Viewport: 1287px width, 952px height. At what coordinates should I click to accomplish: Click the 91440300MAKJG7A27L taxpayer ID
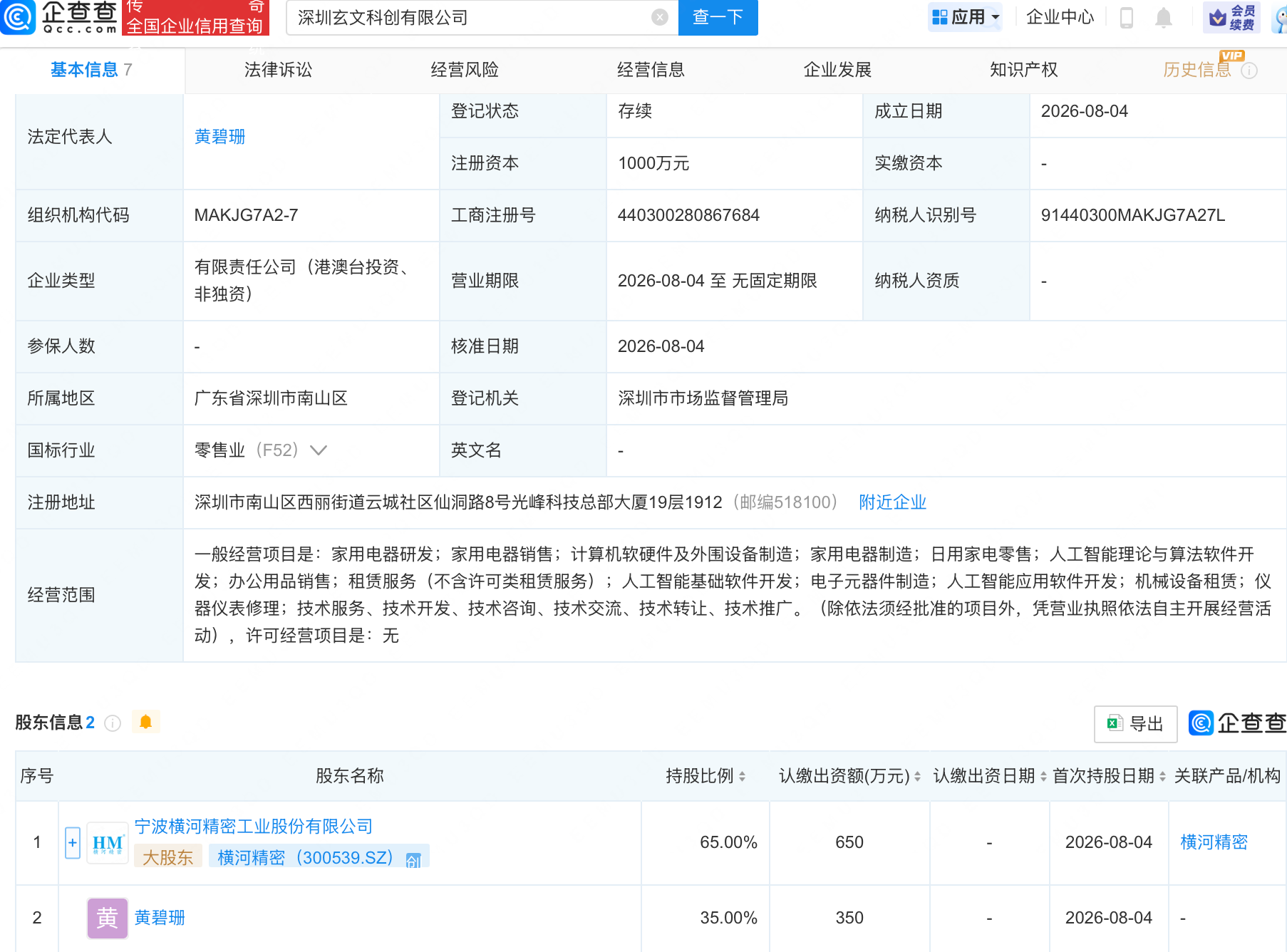point(1132,215)
